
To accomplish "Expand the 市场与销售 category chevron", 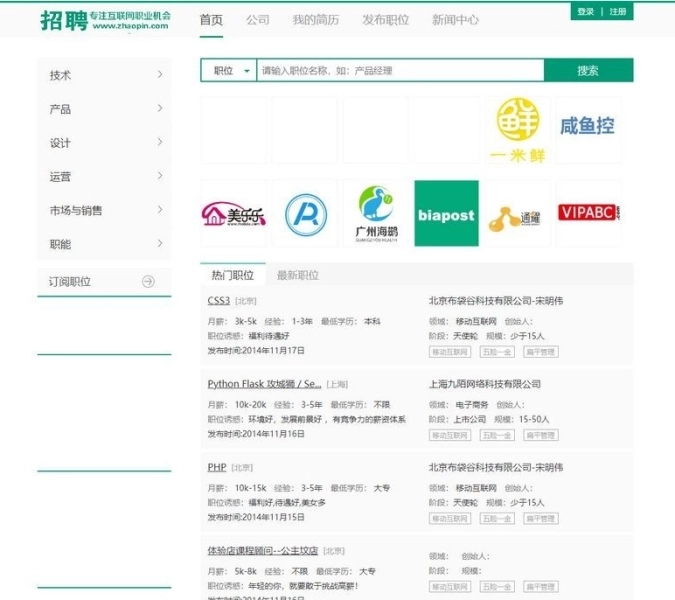I will click(x=160, y=210).
